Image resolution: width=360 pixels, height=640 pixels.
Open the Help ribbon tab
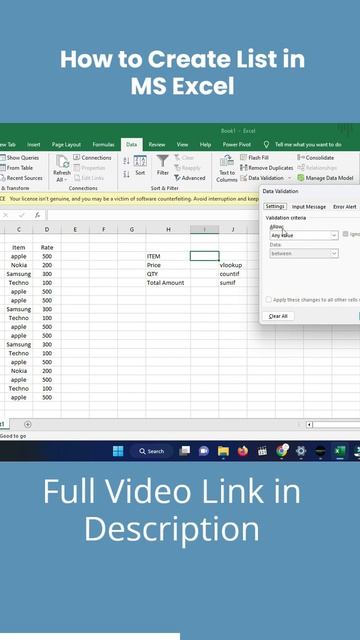pyautogui.click(x=205, y=144)
